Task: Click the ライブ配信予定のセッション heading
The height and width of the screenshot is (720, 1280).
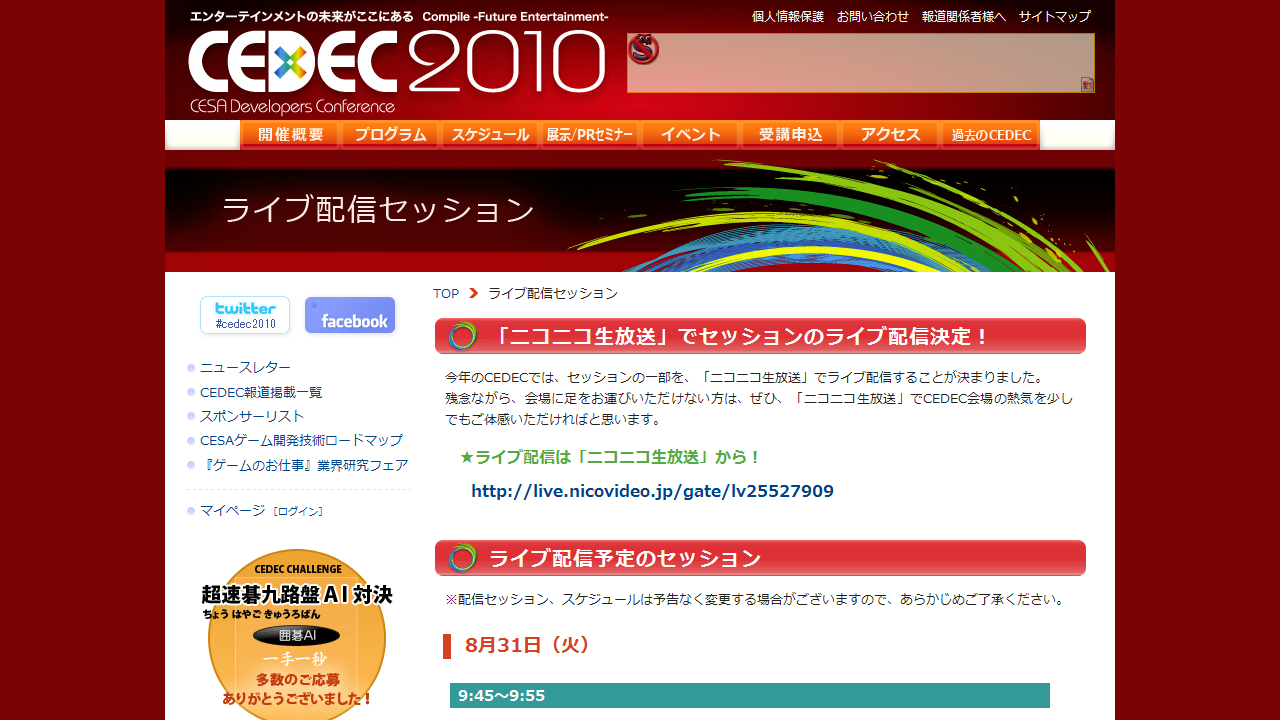Action: 760,558
